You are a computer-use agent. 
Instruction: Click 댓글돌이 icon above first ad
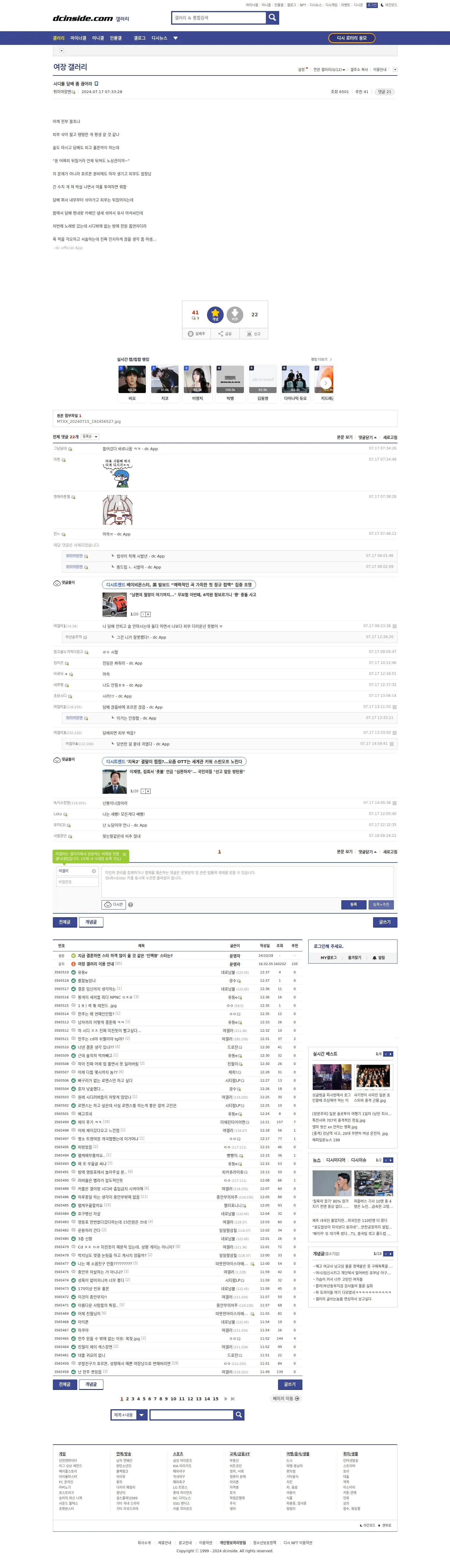pos(57,582)
